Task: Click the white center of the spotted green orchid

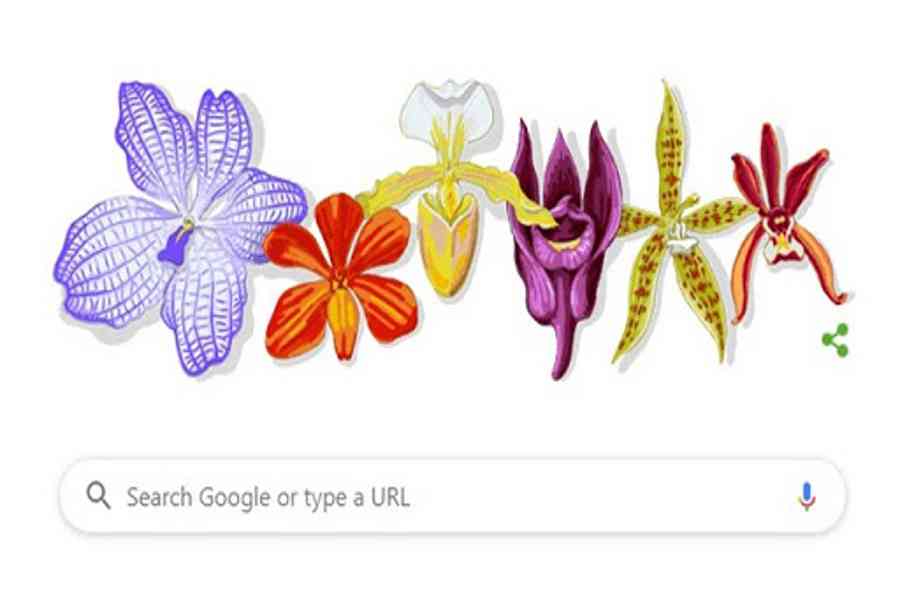Action: point(682,239)
